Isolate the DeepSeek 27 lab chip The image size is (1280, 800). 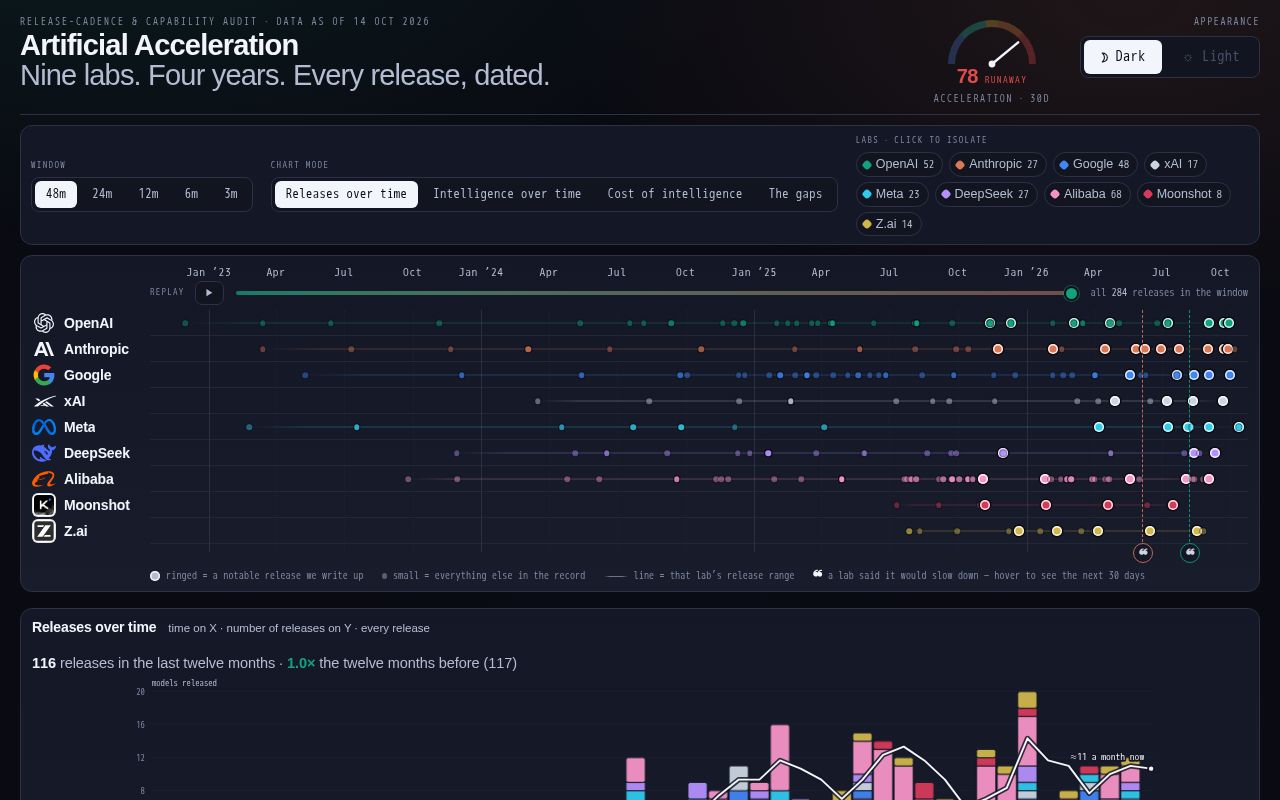pyautogui.click(x=986, y=194)
